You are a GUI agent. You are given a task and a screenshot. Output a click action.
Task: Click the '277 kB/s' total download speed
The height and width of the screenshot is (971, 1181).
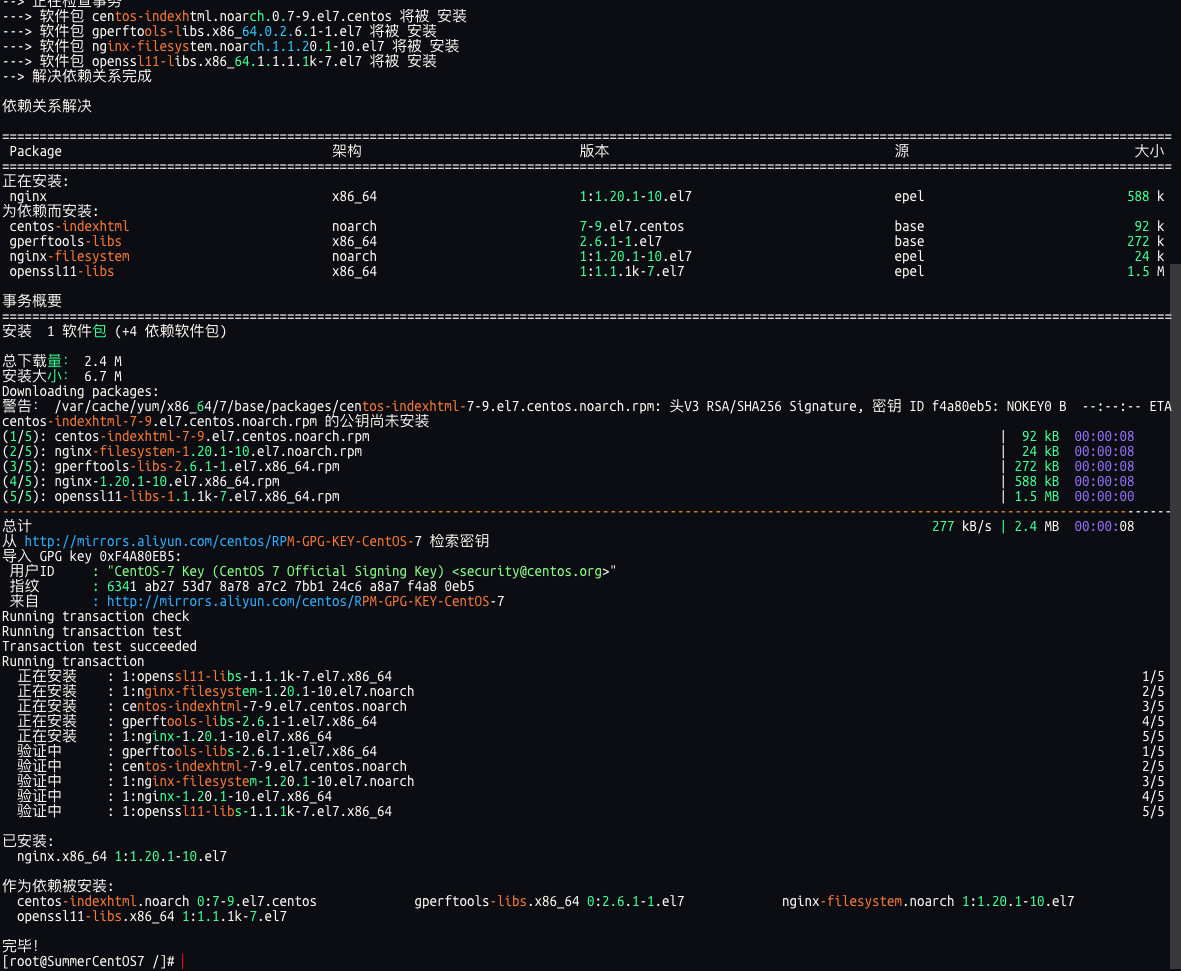click(962, 527)
